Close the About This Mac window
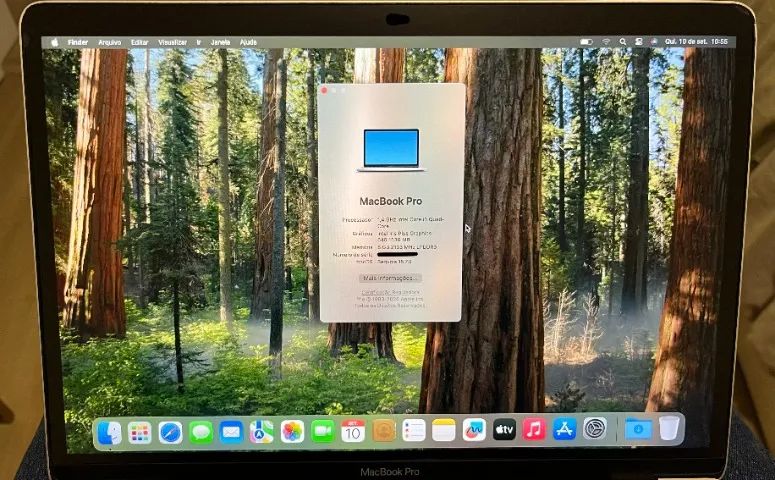775x480 pixels. [x=324, y=90]
